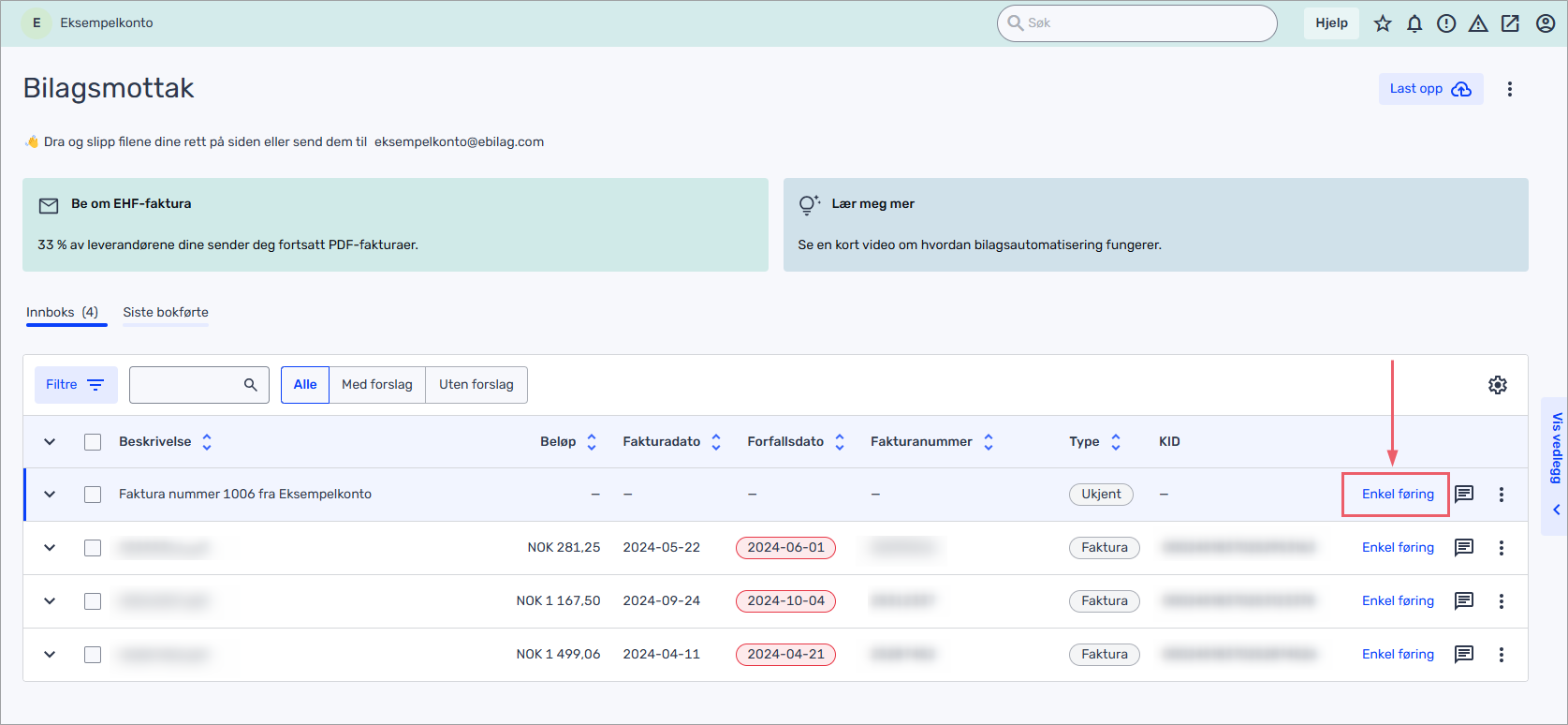This screenshot has width=1568, height=725.
Task: Open the Be om EHF-faktura card
Action: coord(395,225)
